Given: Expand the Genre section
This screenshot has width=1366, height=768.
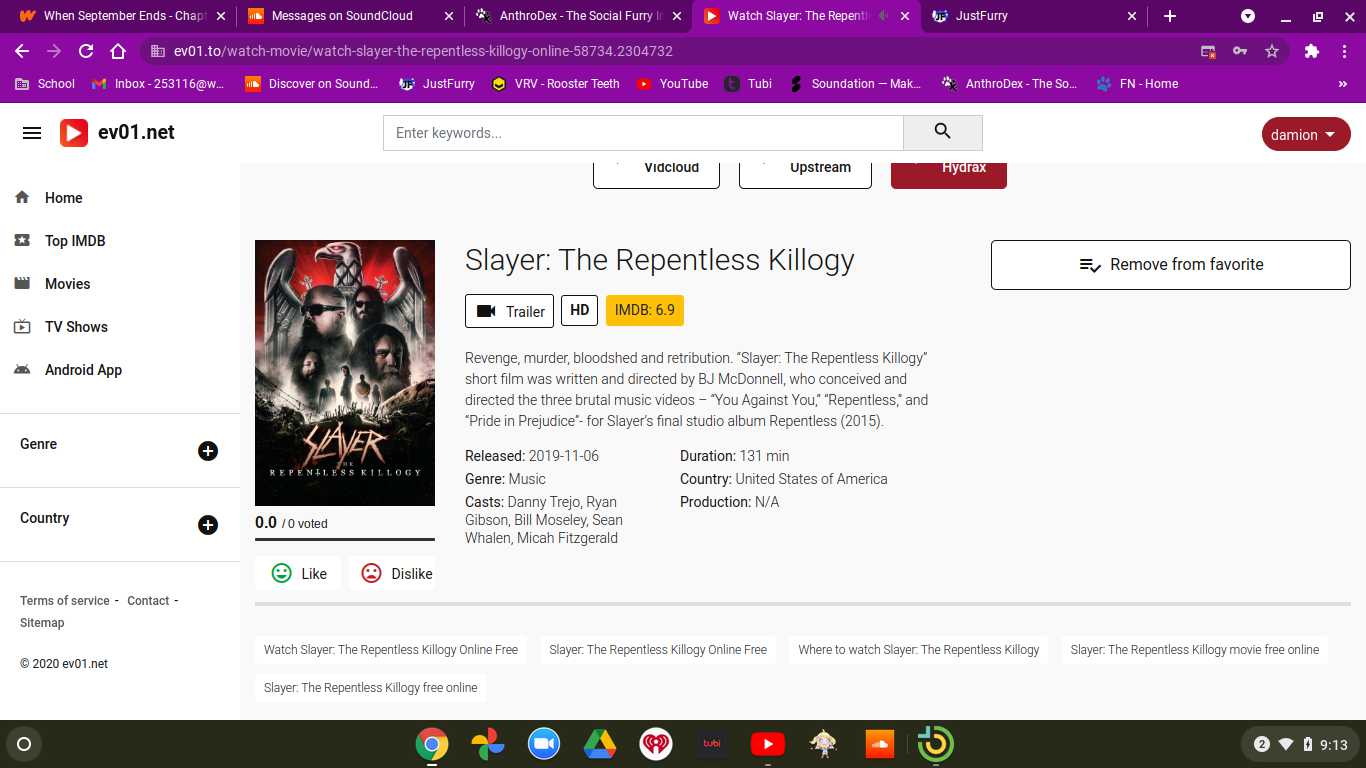Looking at the screenshot, I should point(208,451).
